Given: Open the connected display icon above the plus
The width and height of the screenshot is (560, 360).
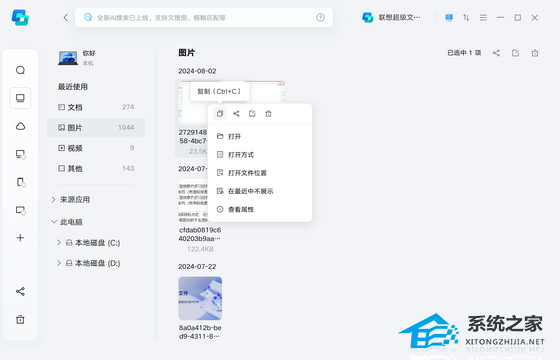Looking at the screenshot, I should (x=20, y=210).
